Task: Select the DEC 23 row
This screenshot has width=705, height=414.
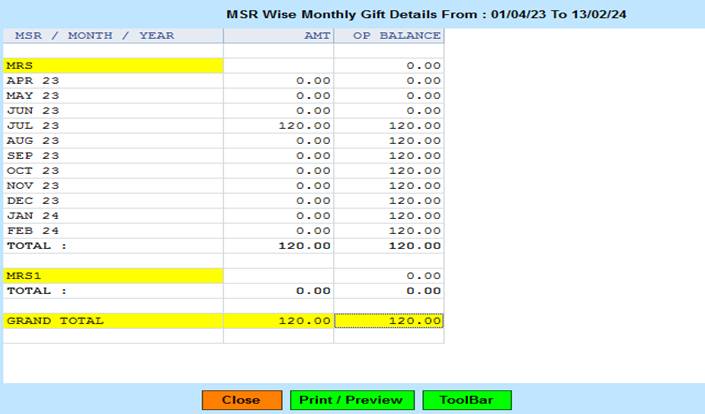Action: [113, 200]
